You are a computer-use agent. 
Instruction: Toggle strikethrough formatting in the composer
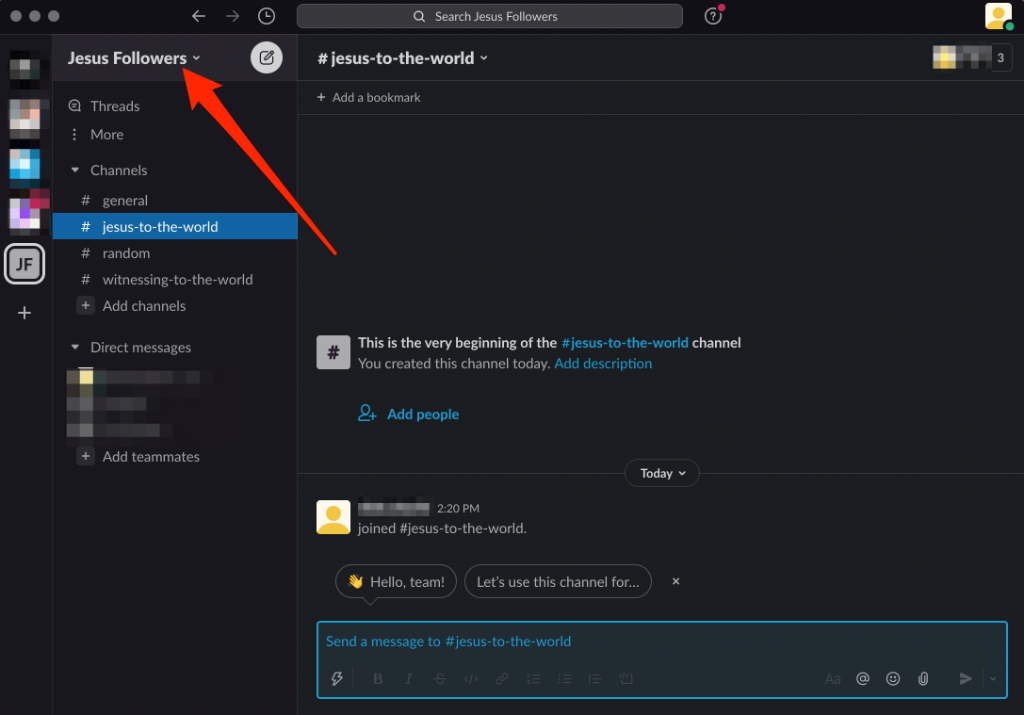(x=440, y=678)
